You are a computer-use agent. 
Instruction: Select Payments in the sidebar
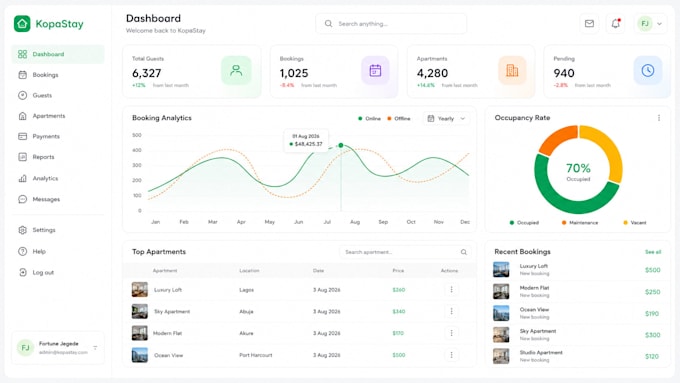(58, 136)
